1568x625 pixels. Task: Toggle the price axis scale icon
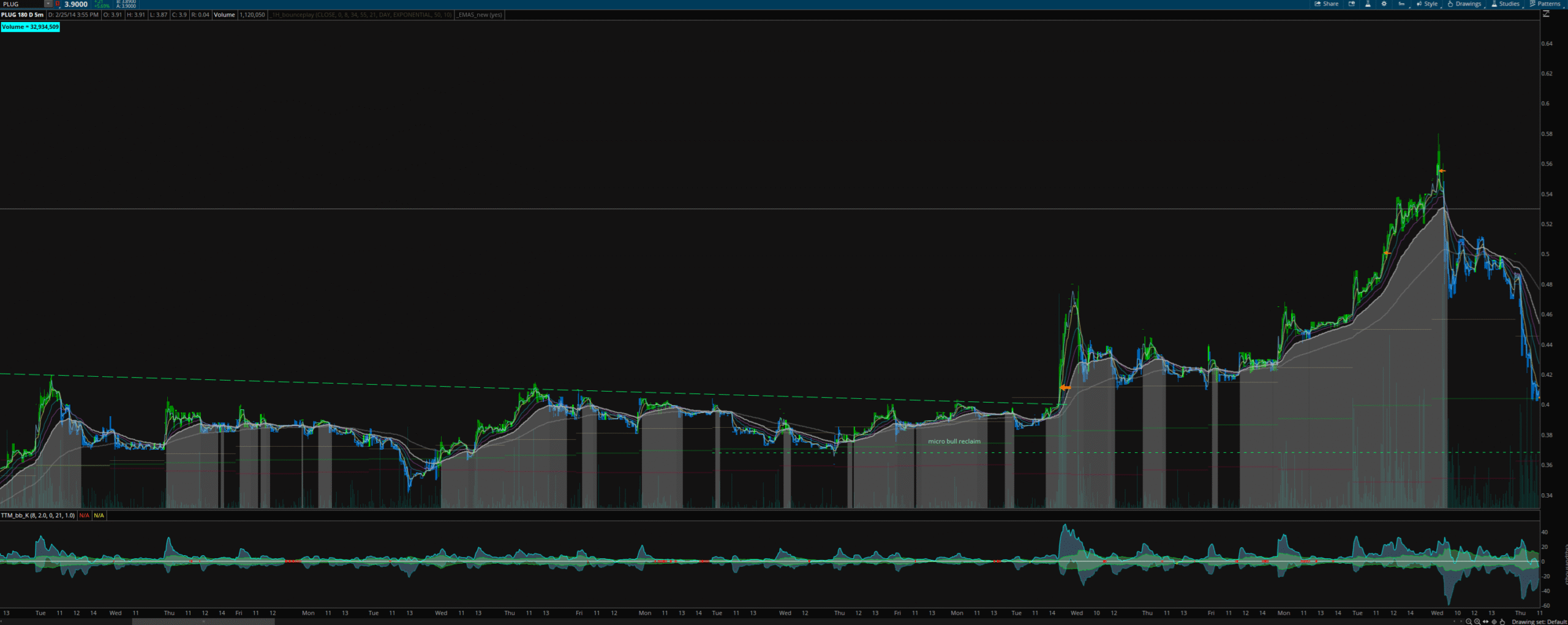coord(1546,13)
